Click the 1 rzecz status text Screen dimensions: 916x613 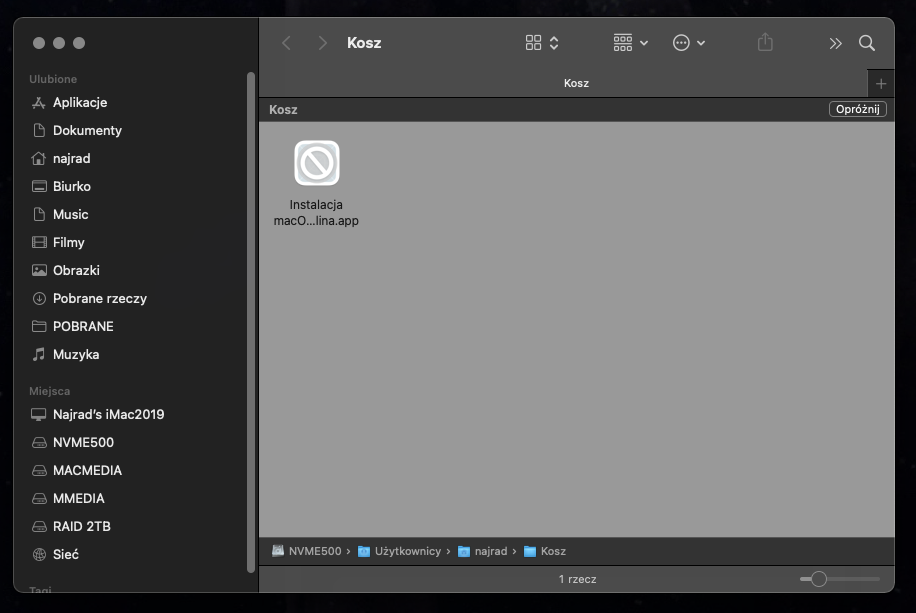[577, 579]
